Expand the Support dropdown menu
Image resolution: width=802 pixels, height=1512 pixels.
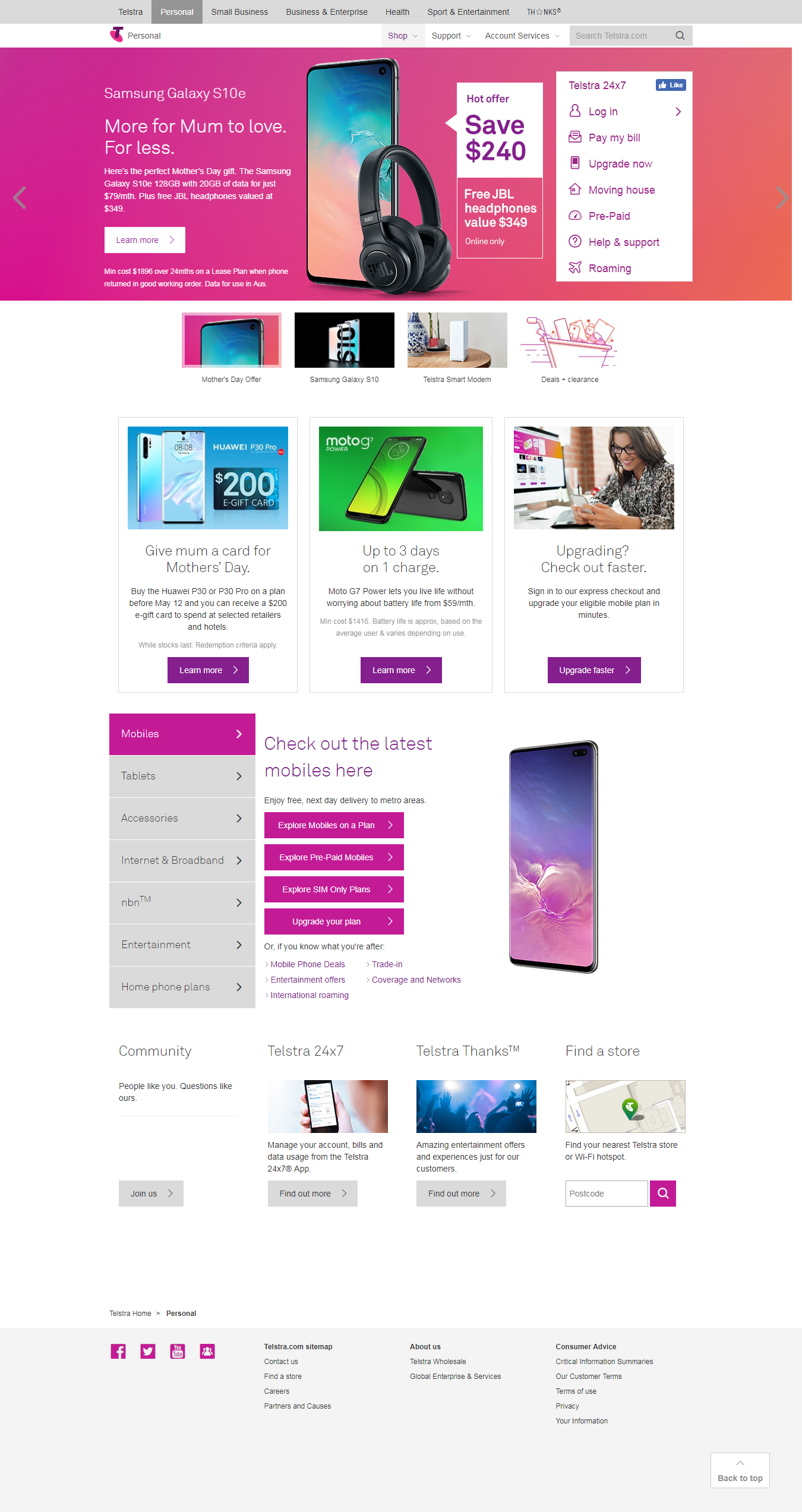451,36
